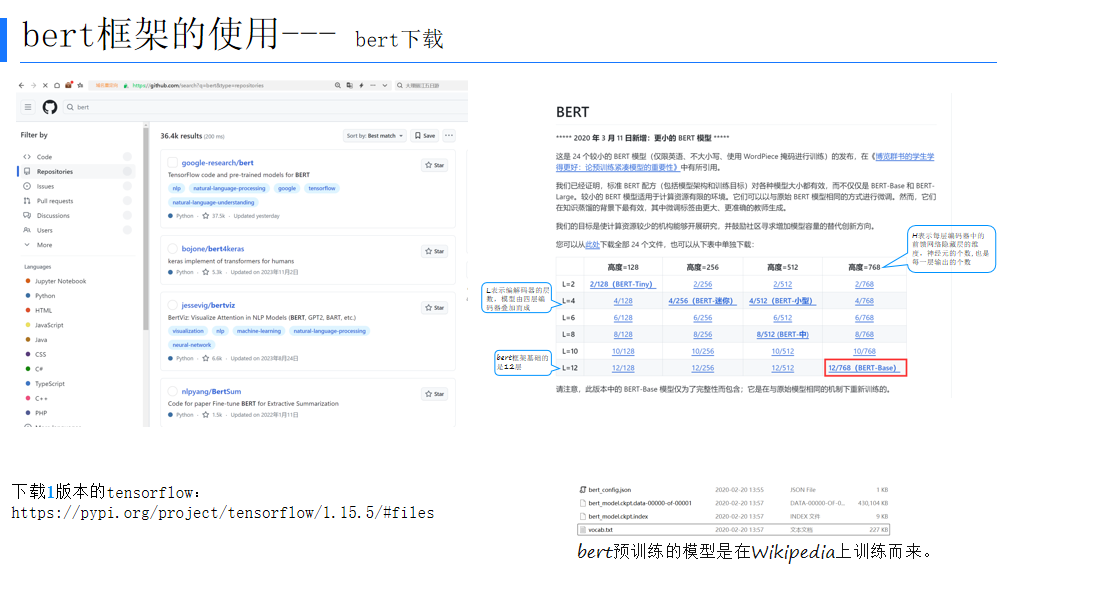Screen dimensions: 1096x616
Task: Open the 12/128 model link
Action: (x=623, y=368)
